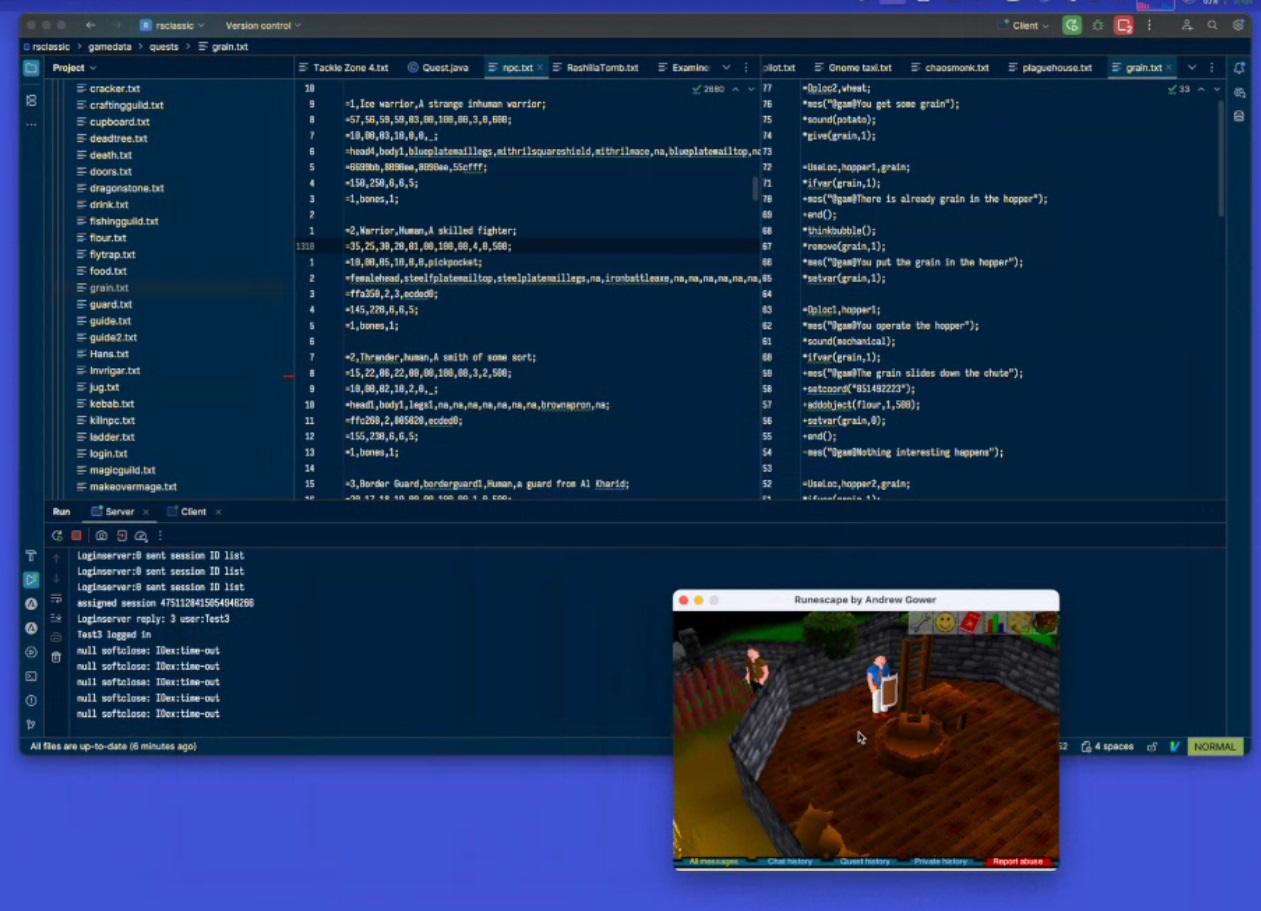
Task: Rerun the Server in the Run toolbar
Action: point(57,536)
